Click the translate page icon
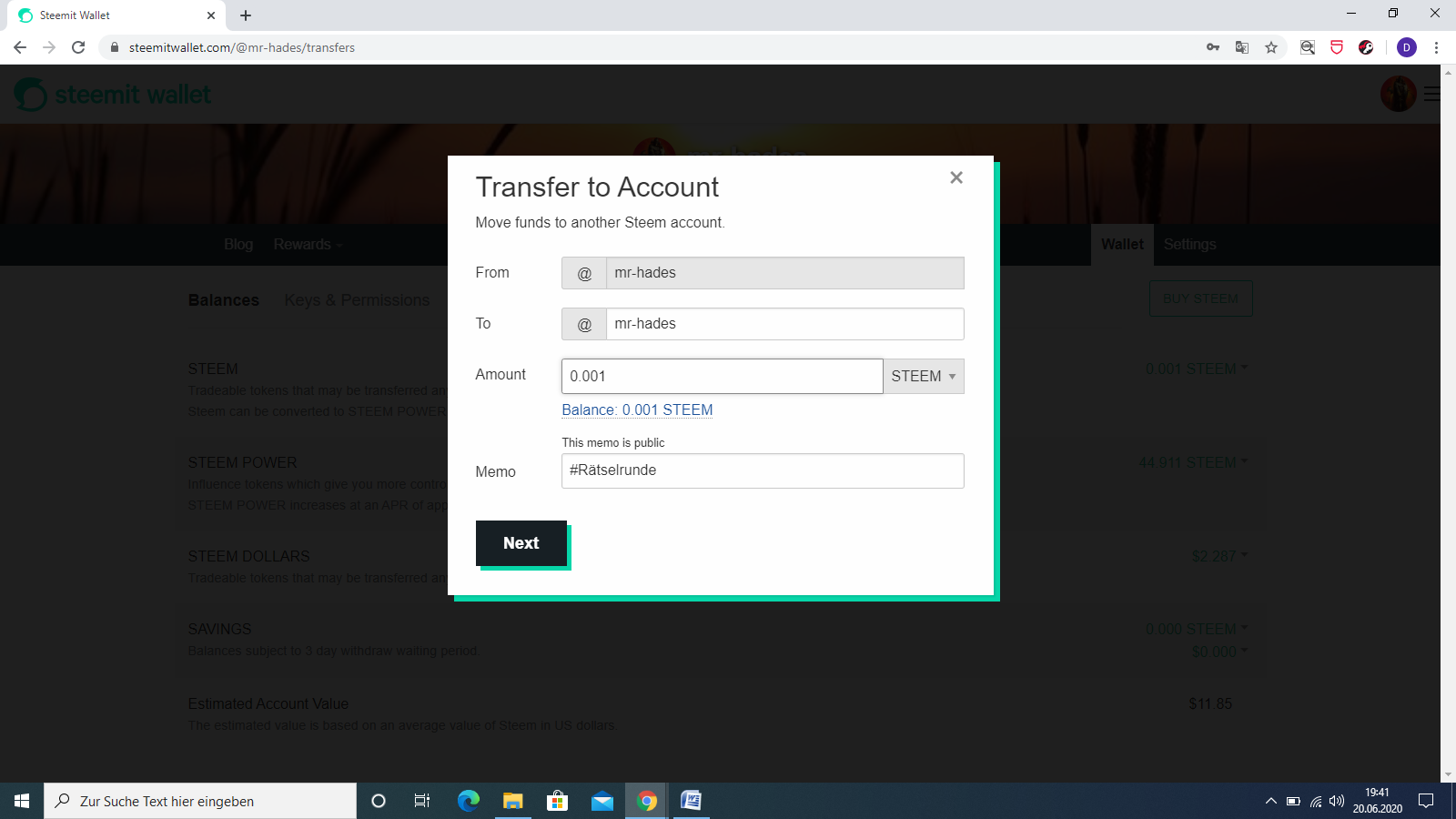Viewport: 1456px width, 819px height. pyautogui.click(x=1242, y=47)
